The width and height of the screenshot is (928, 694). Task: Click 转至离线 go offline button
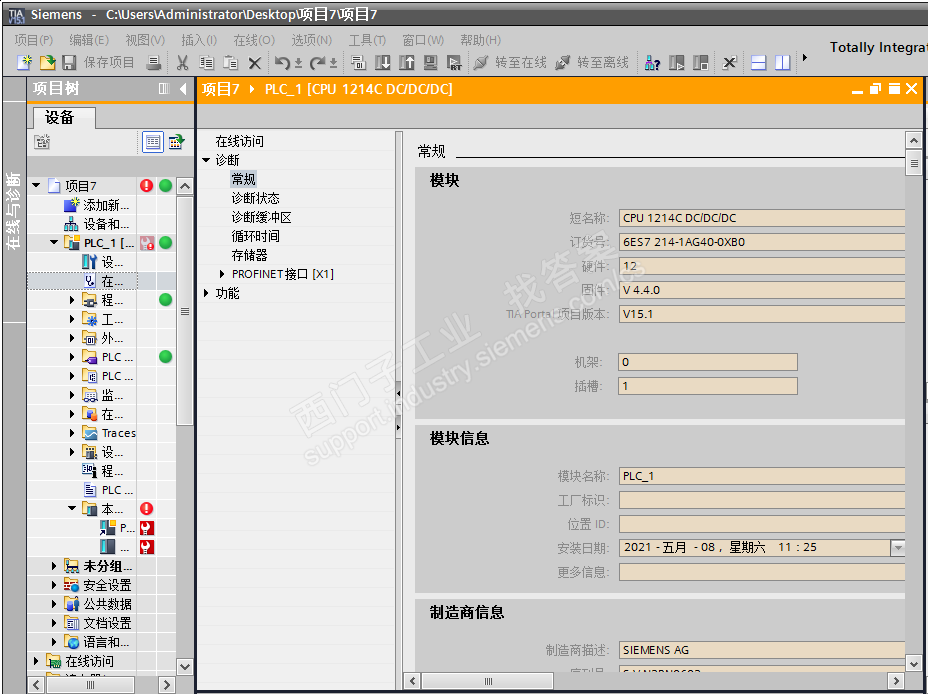(592, 62)
